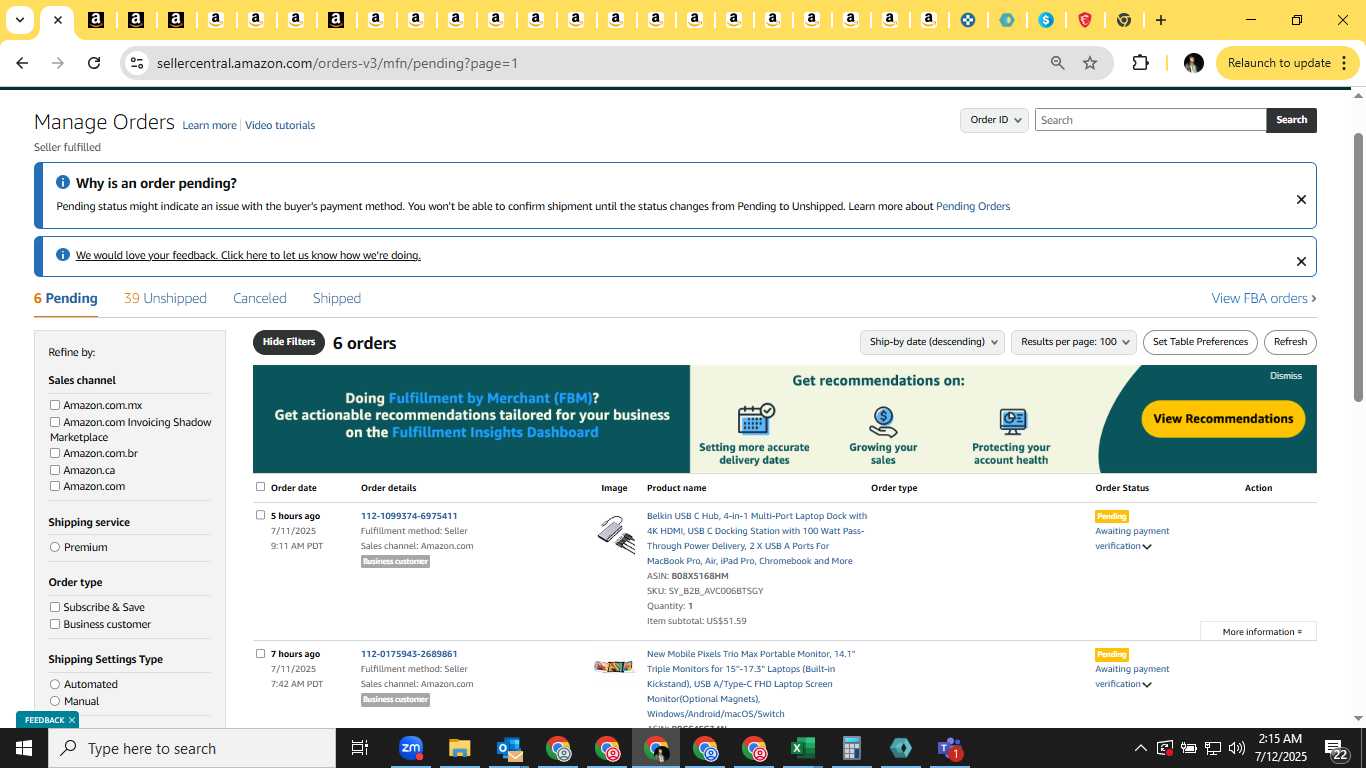Open Set Table Preferences
This screenshot has width=1366, height=768.
(x=1200, y=342)
